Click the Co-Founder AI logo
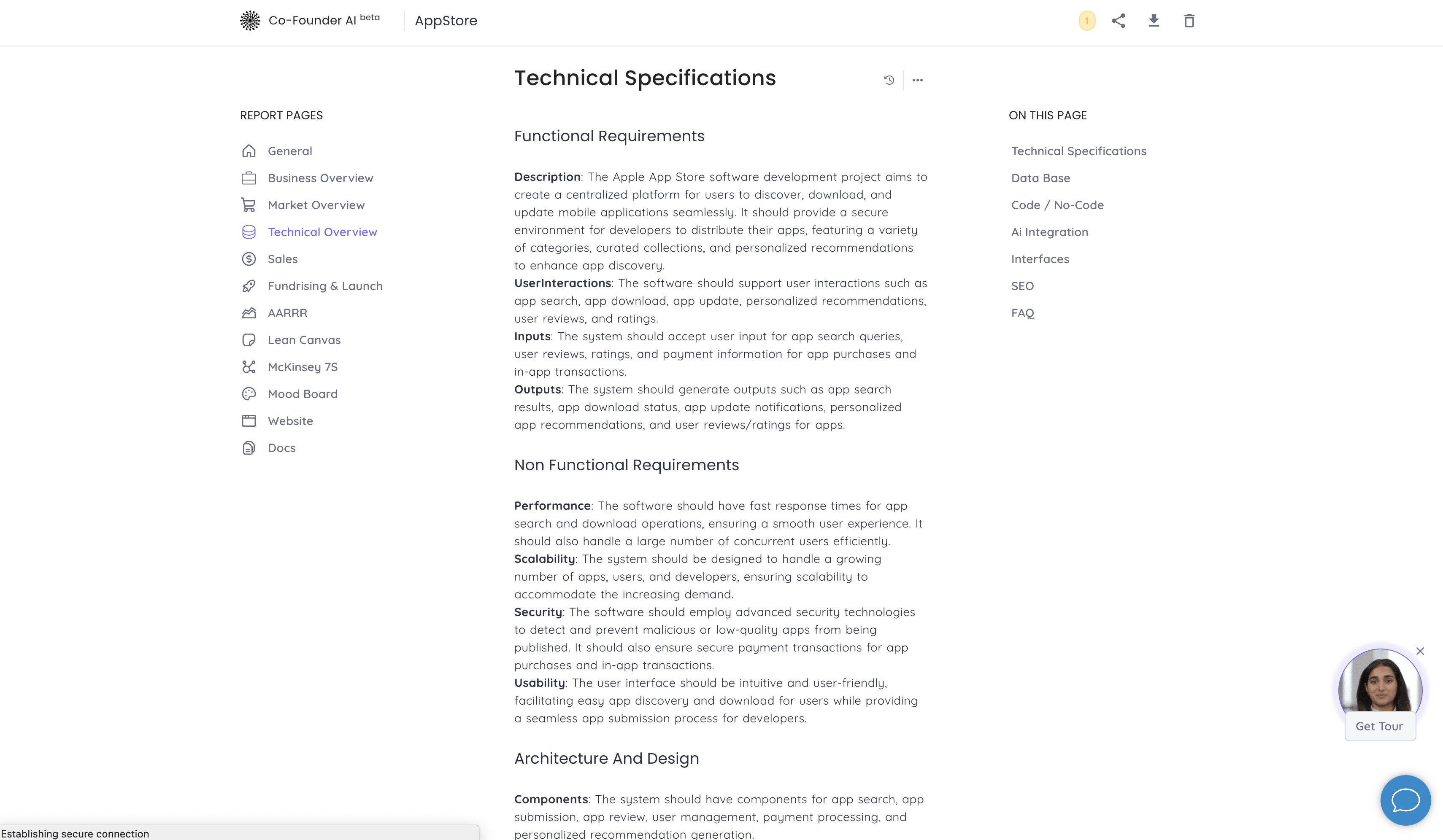Viewport: 1443px width, 840px height. pyautogui.click(x=250, y=21)
